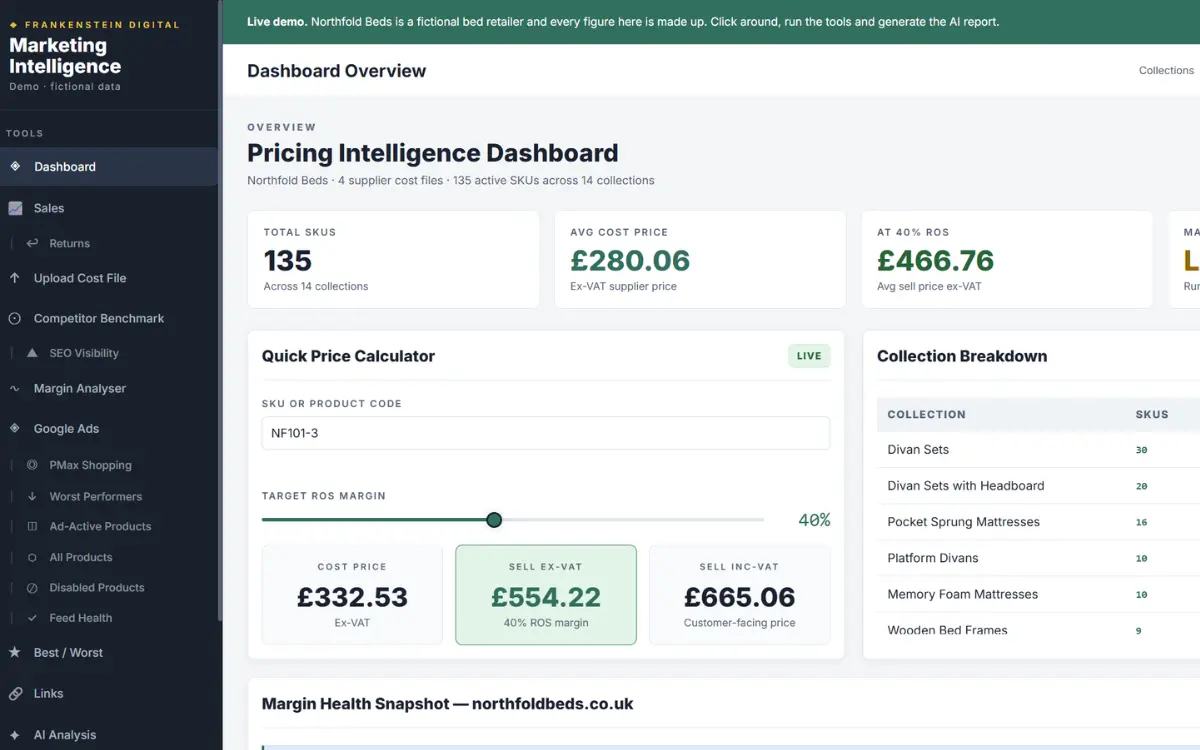
Task: Click Platform Divans collection row
Action: [x=1038, y=558]
